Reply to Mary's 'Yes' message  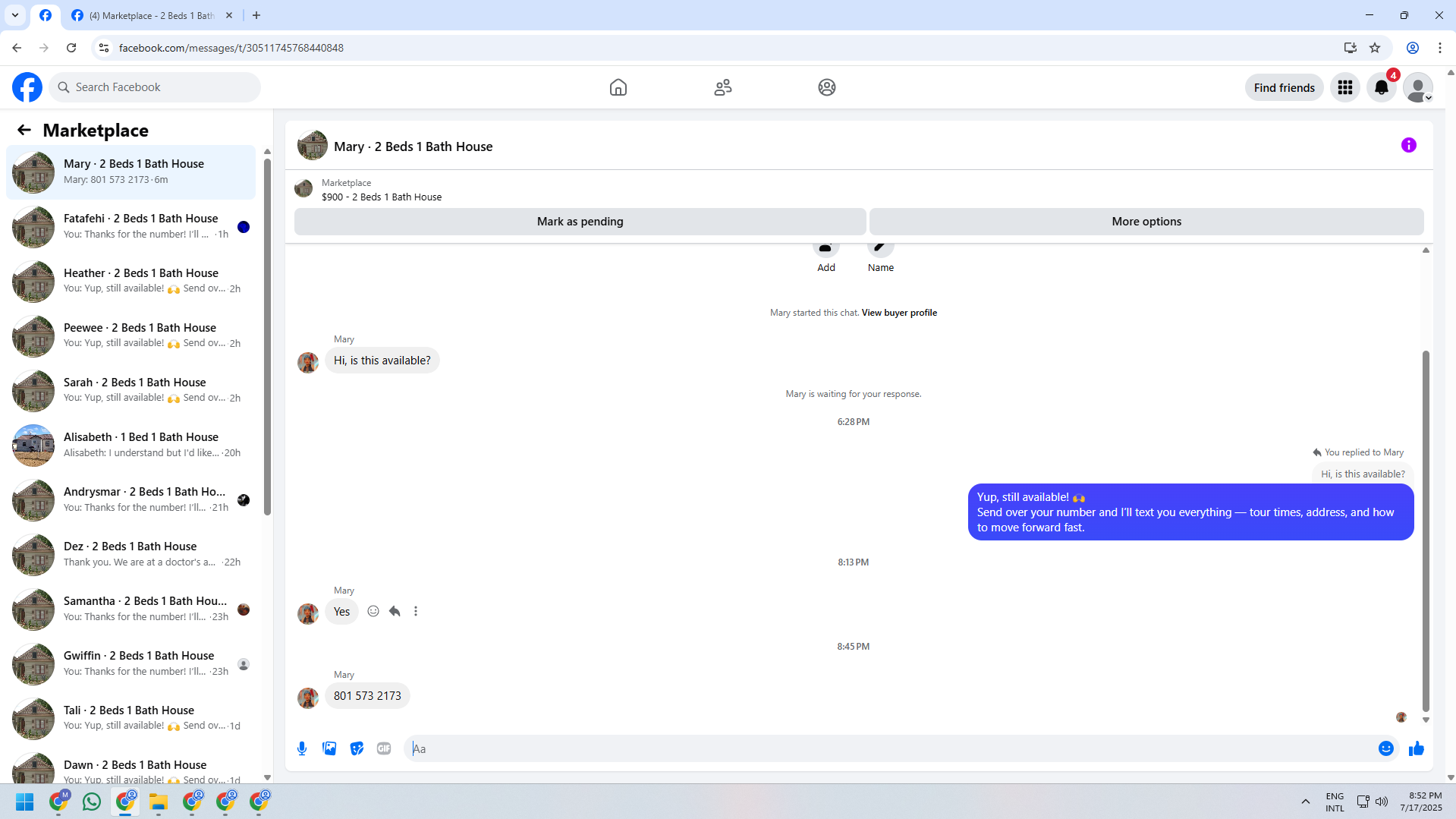[x=395, y=611]
